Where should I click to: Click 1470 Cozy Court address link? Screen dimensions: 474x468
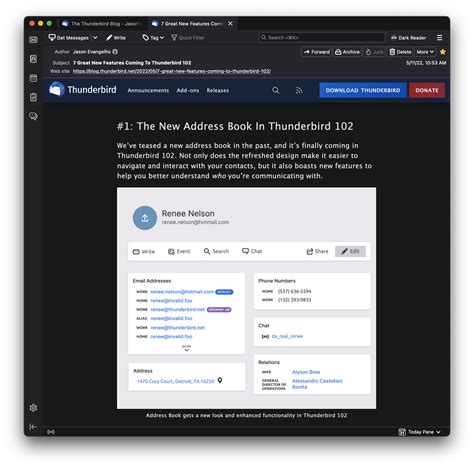pyautogui.click(x=176, y=381)
